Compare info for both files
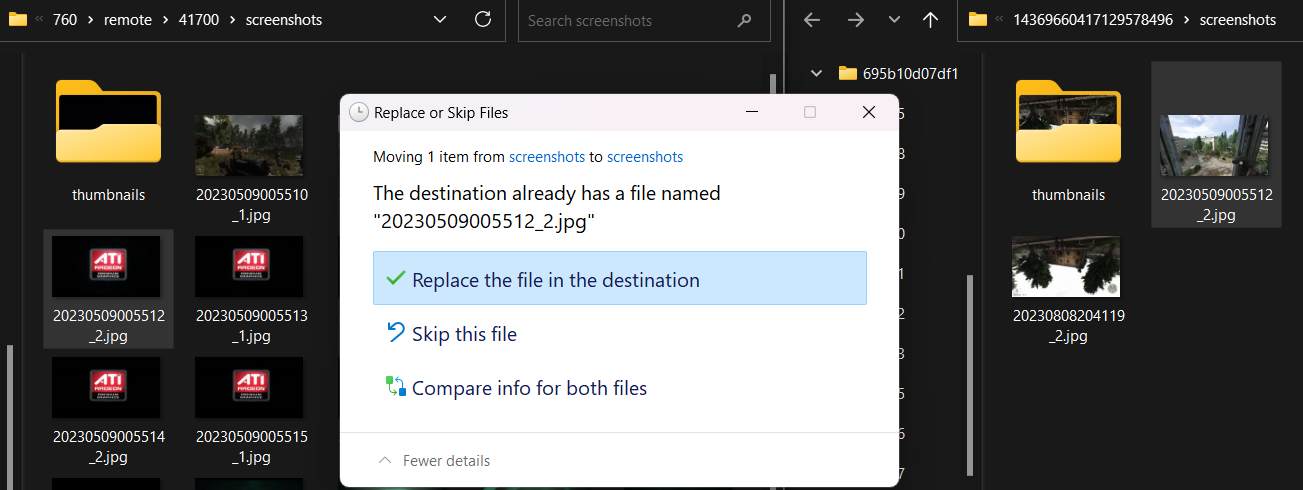 [x=529, y=388]
